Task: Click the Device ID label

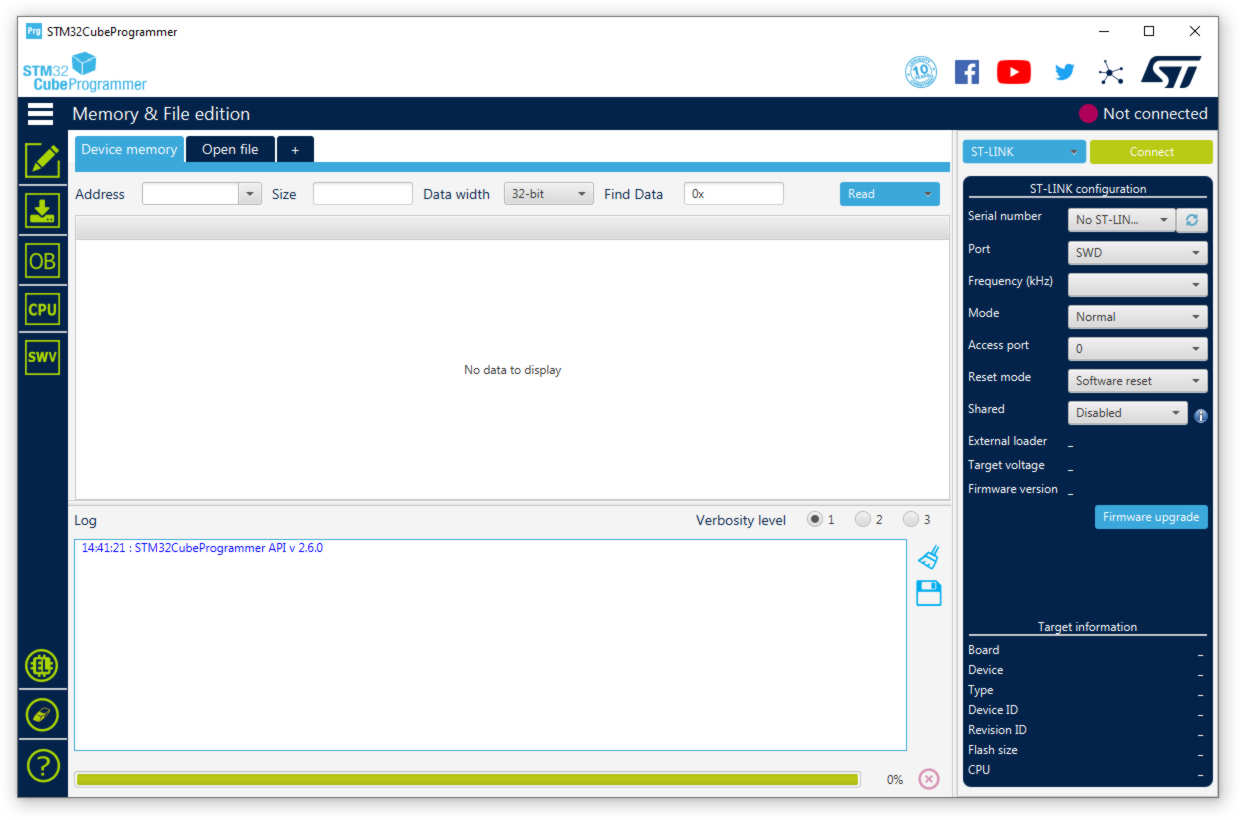Action: (x=992, y=710)
